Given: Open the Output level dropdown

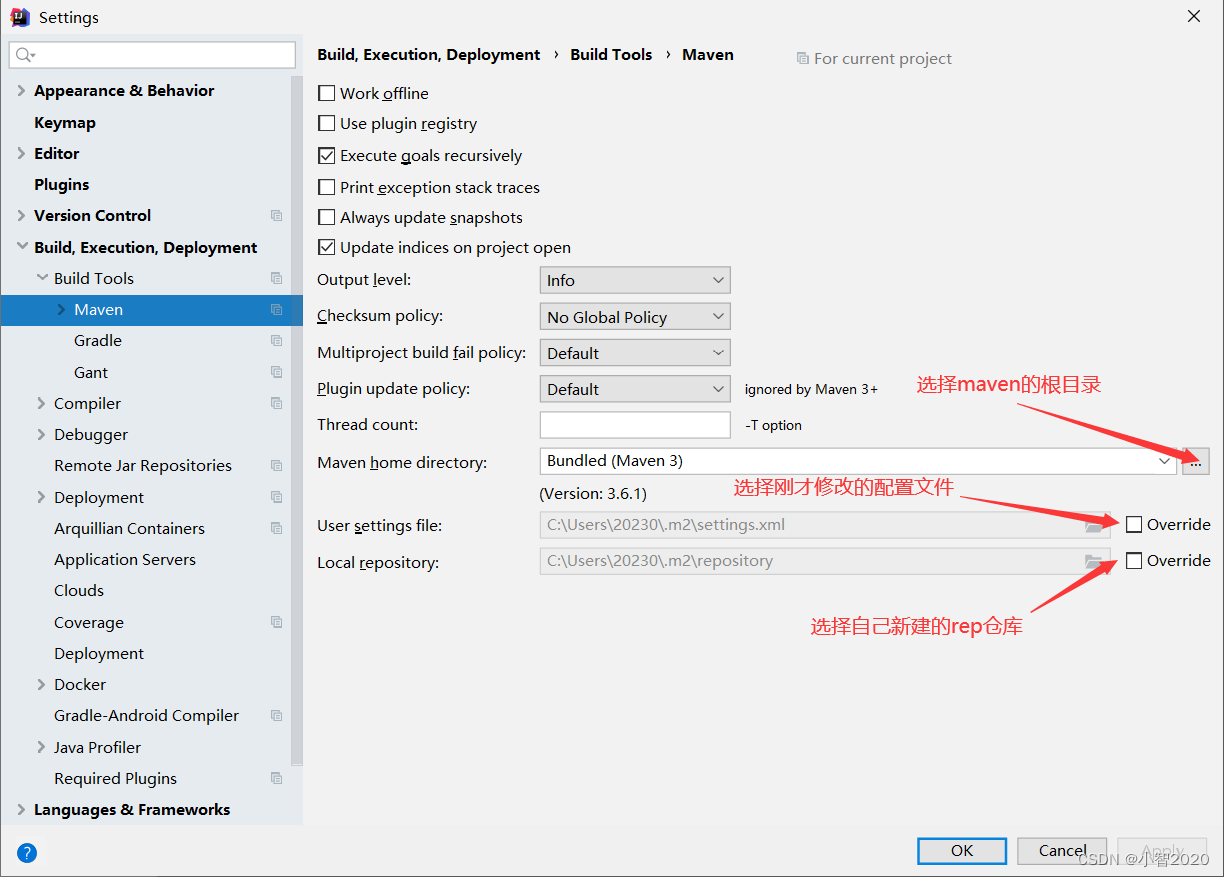Looking at the screenshot, I should 635,280.
